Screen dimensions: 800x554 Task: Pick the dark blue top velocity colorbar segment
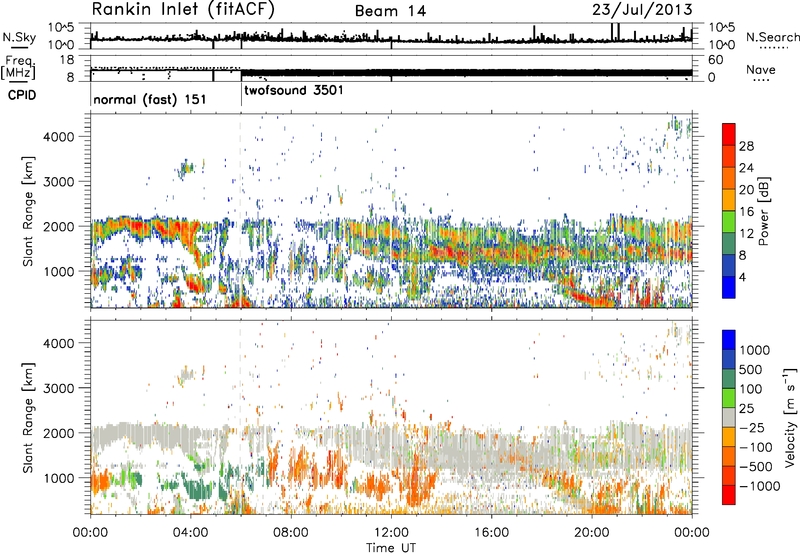coord(729,340)
